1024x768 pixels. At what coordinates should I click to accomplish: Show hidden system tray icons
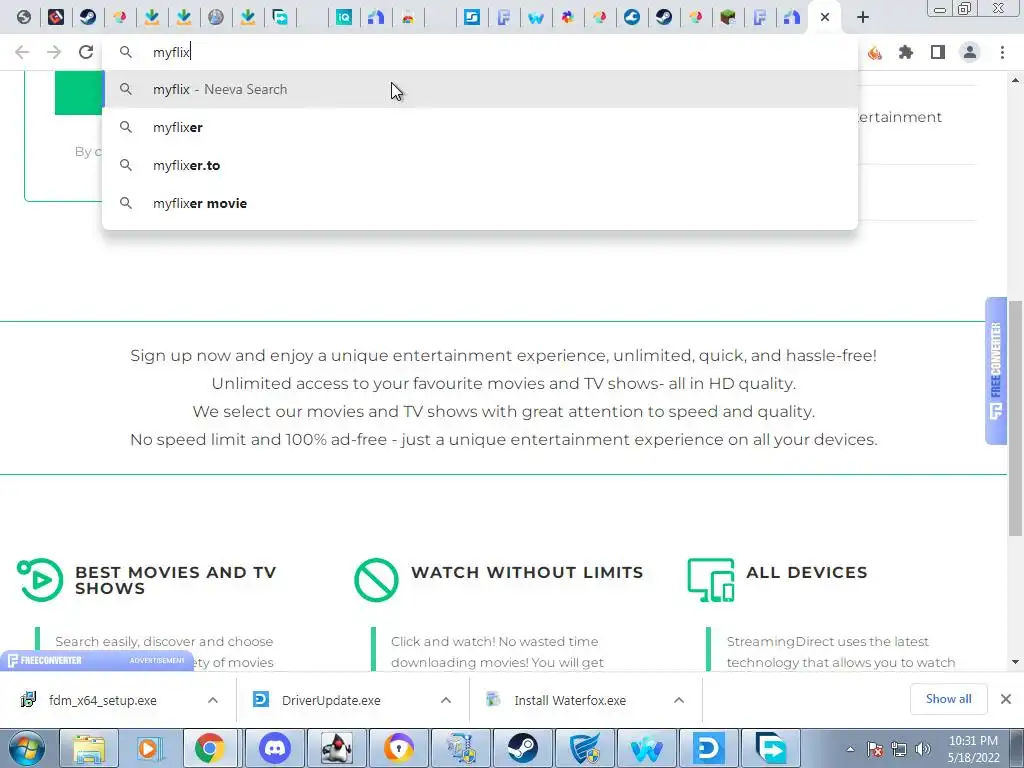pyautogui.click(x=850, y=749)
